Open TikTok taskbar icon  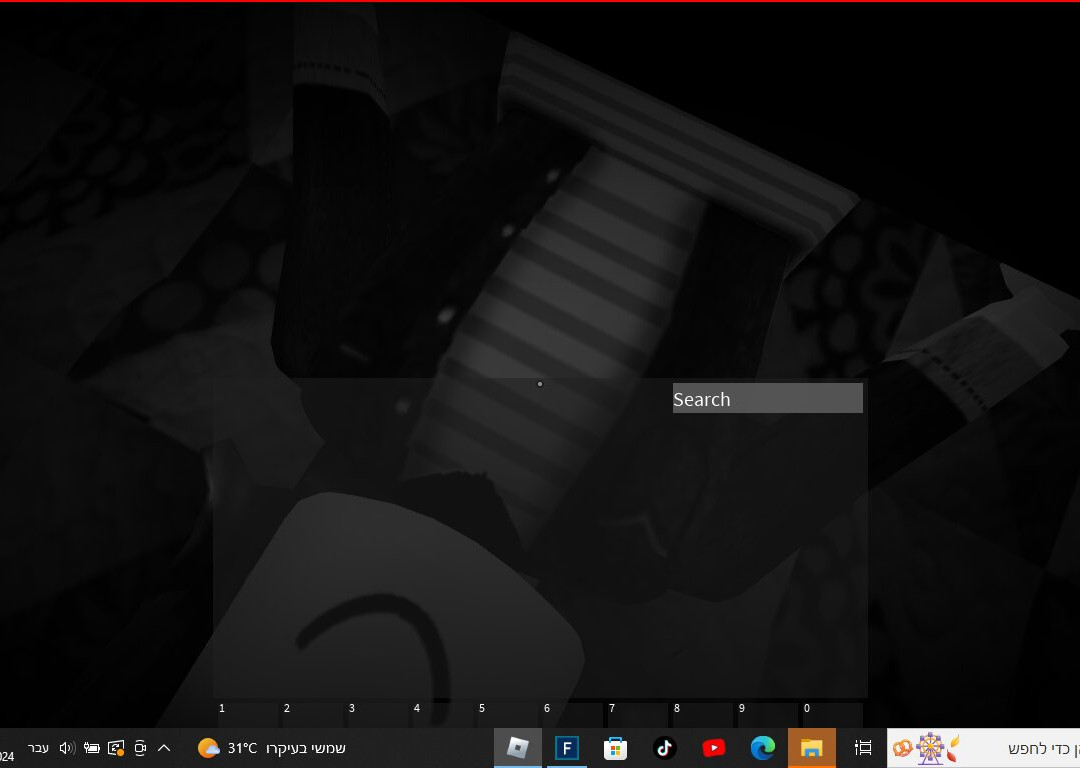tap(664, 748)
